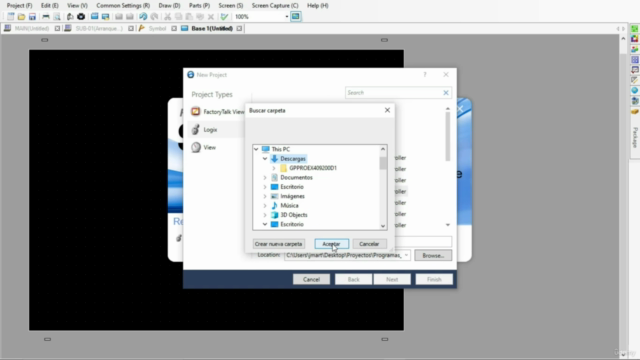Expand the Documentos tree node
This screenshot has width=640, height=360.
(265, 178)
